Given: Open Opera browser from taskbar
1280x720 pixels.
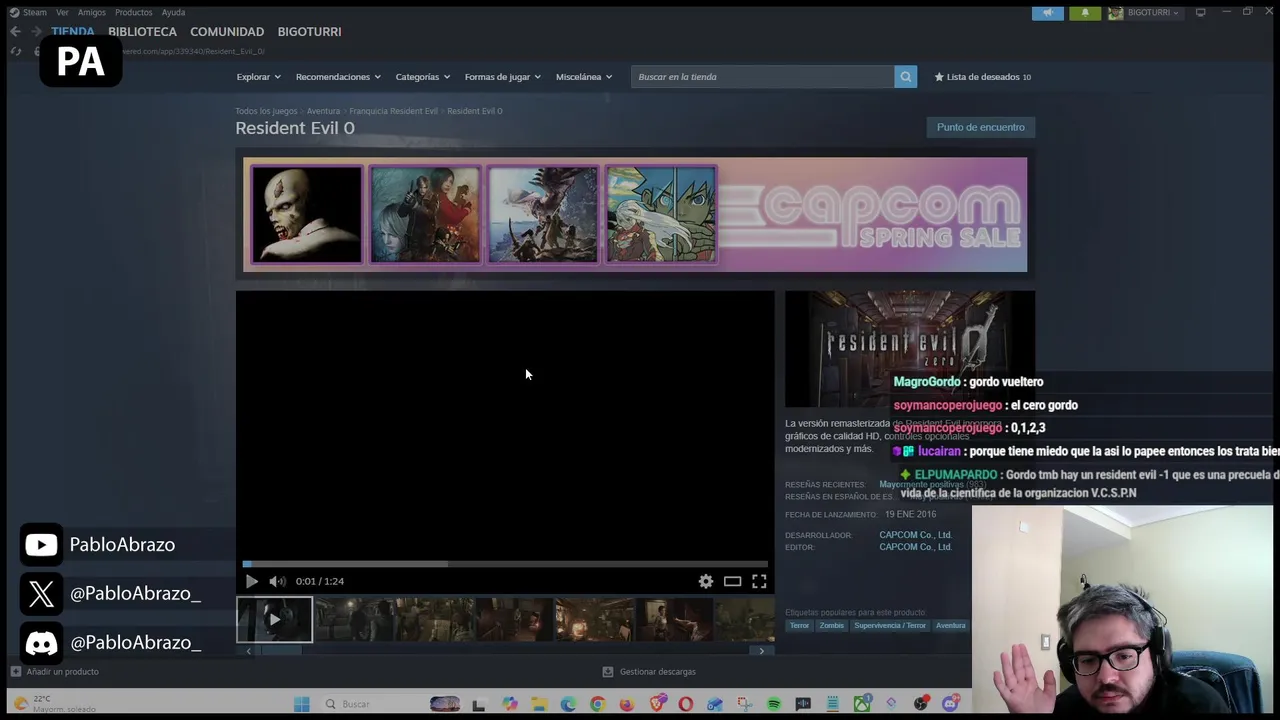Looking at the screenshot, I should click(685, 704).
